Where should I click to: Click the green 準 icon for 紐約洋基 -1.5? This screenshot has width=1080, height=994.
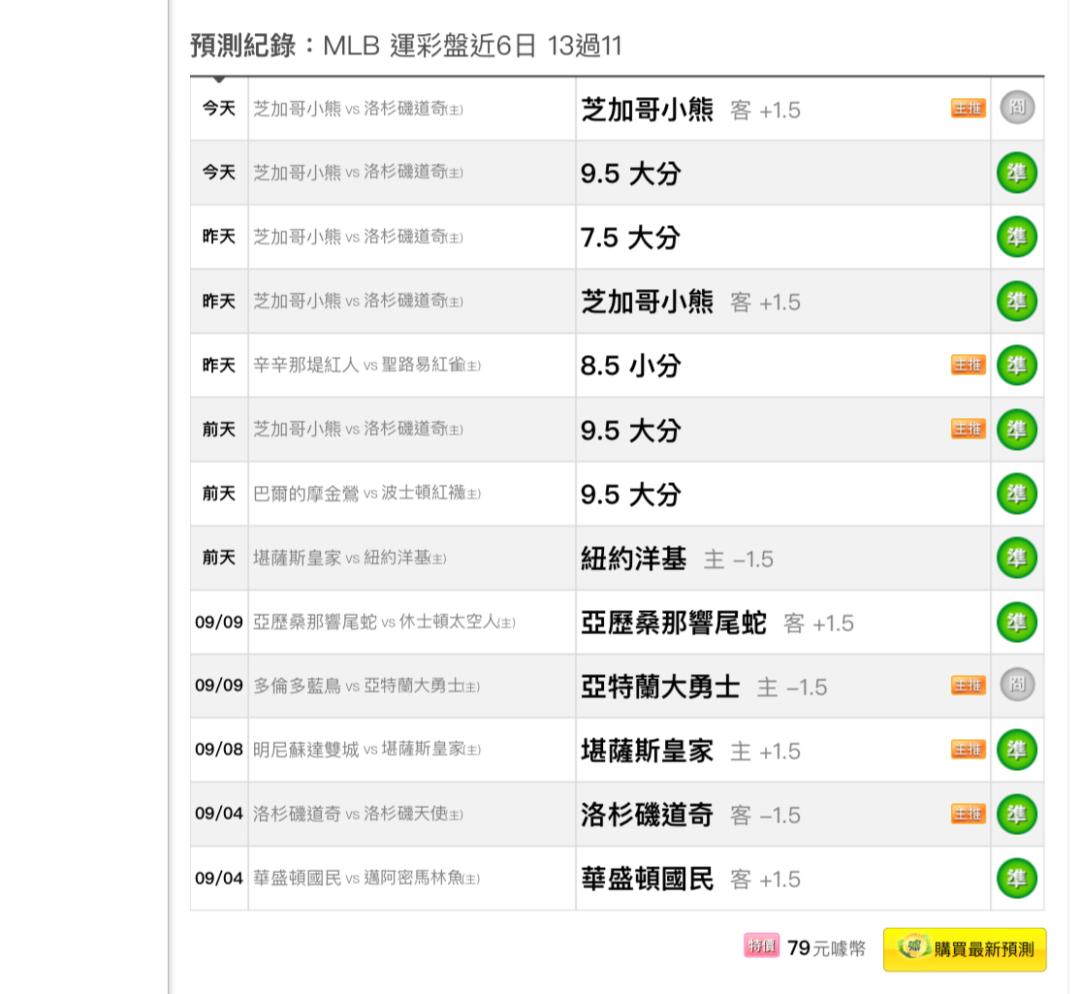[x=1017, y=557]
